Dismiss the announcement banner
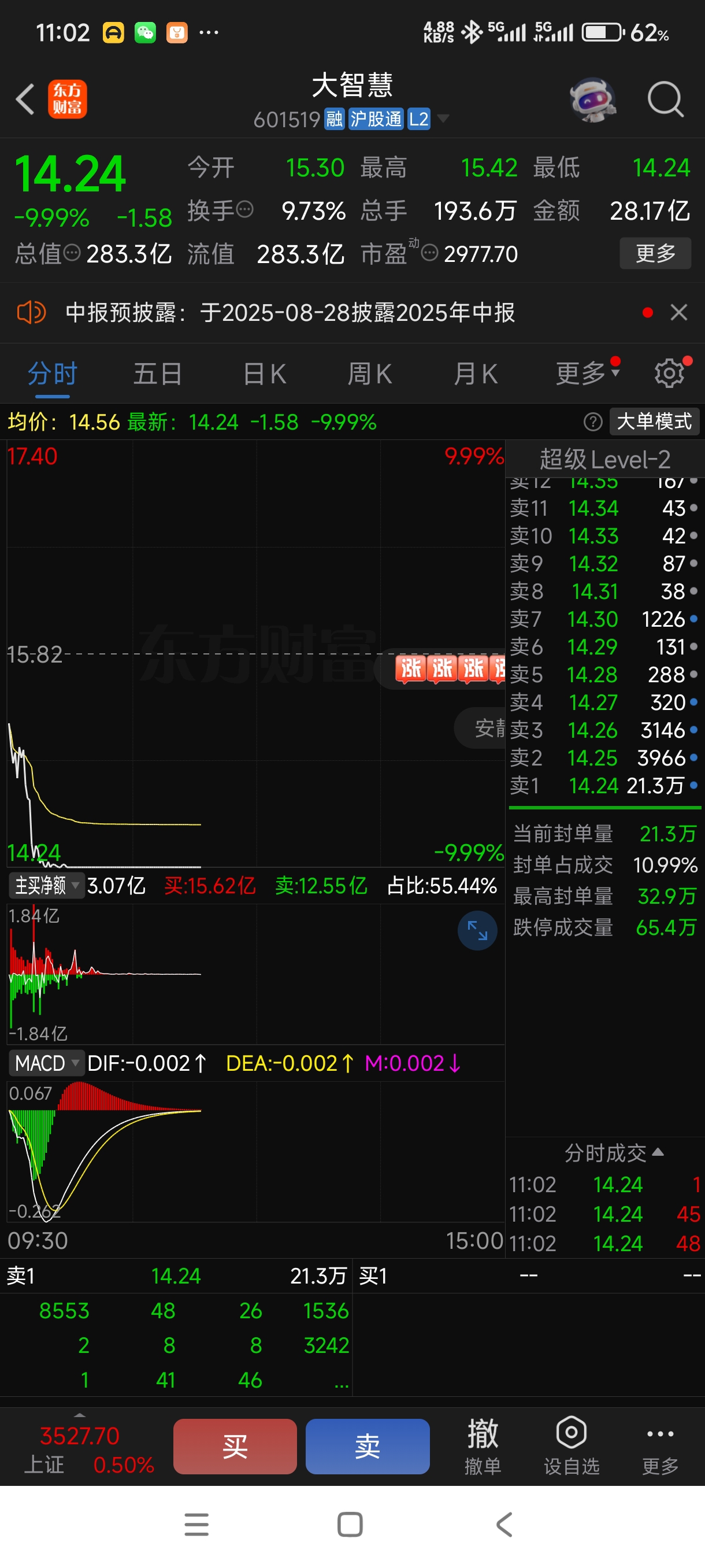705x1568 pixels. 678,313
